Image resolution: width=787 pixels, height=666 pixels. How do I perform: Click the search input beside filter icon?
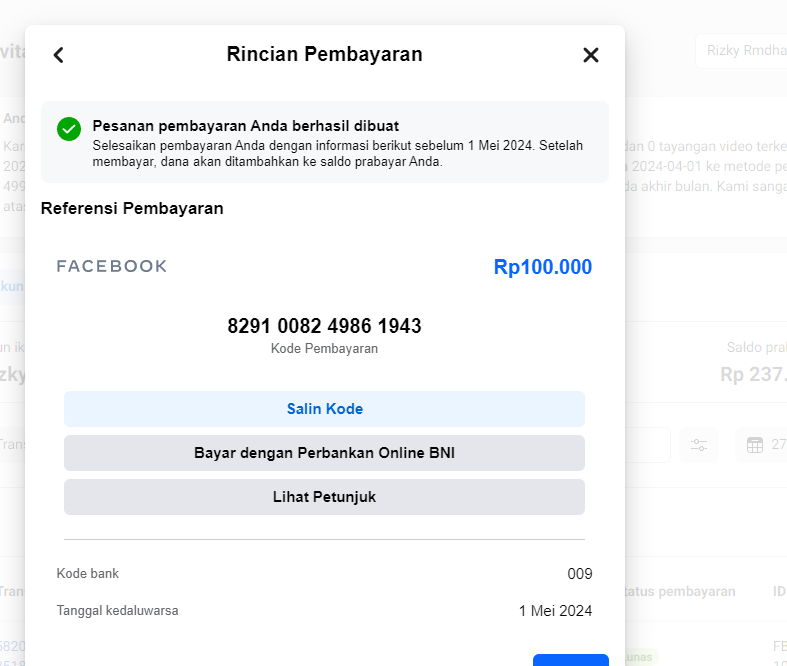[648, 445]
